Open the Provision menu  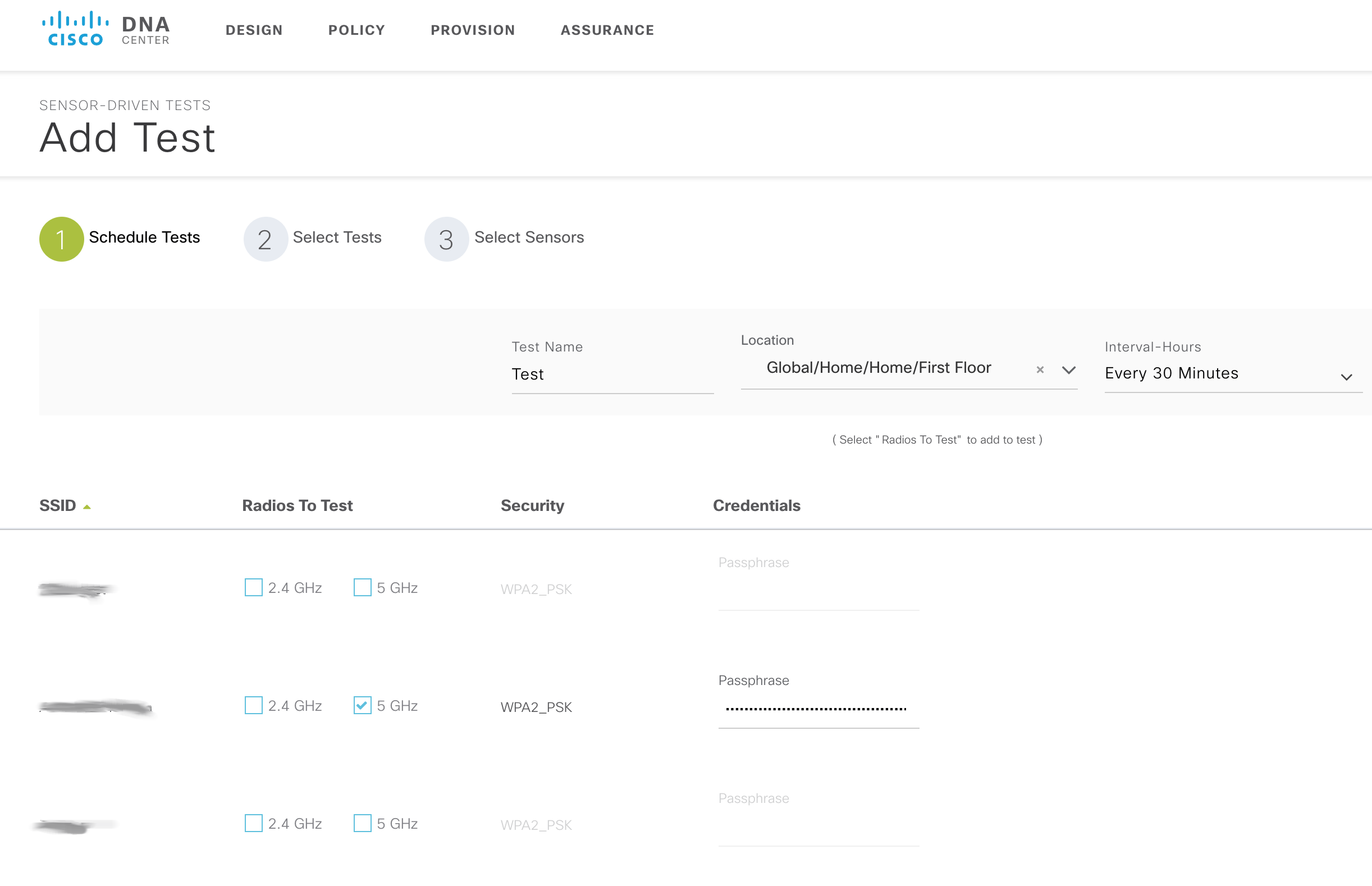tap(473, 30)
